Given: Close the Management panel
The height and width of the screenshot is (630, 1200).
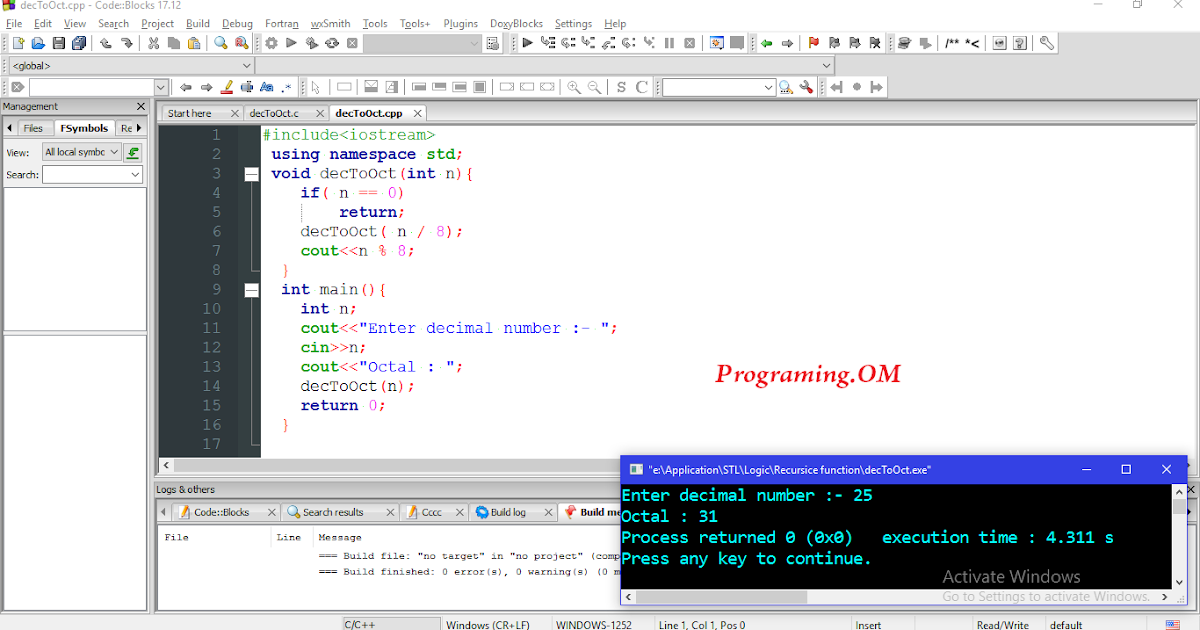Looking at the screenshot, I should (141, 106).
